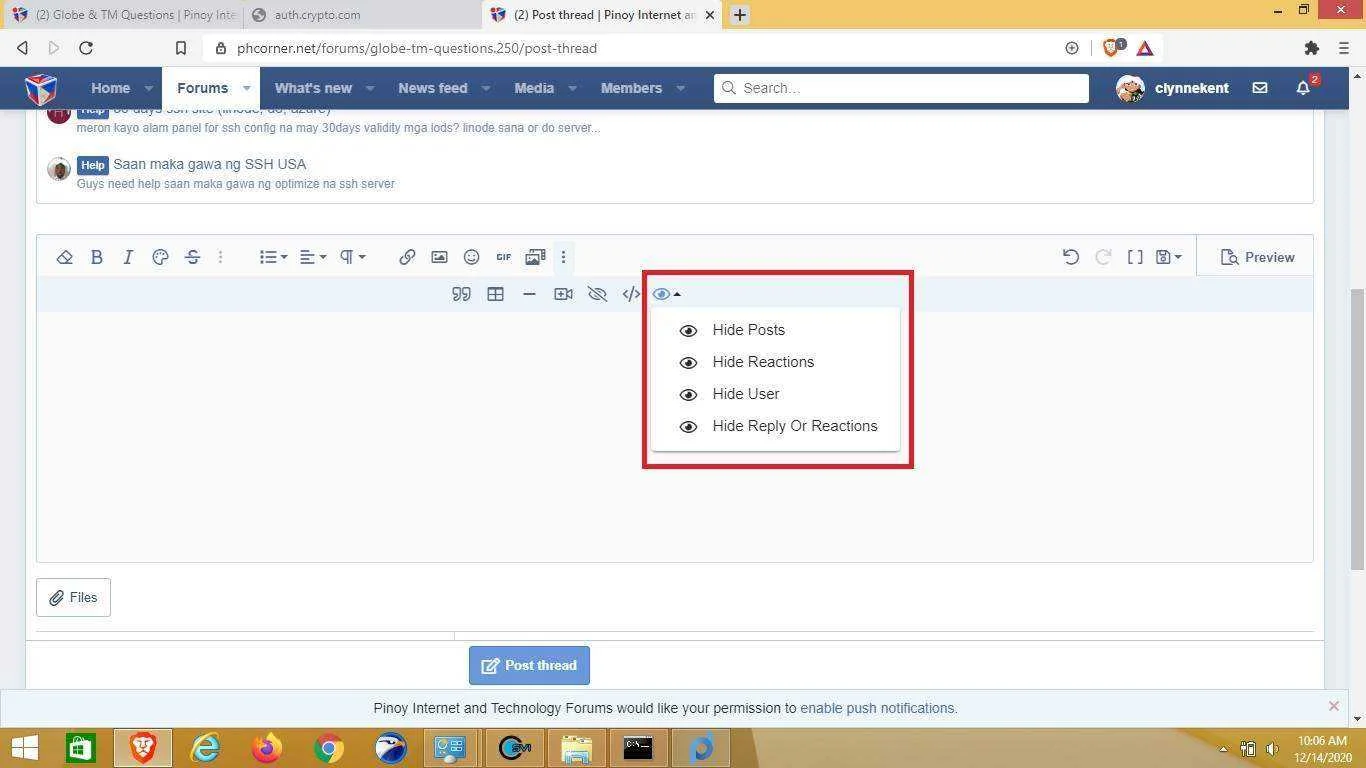Screen dimensions: 1366x768
Task: Click the spoiler crossed-eye icon
Action: click(x=597, y=294)
